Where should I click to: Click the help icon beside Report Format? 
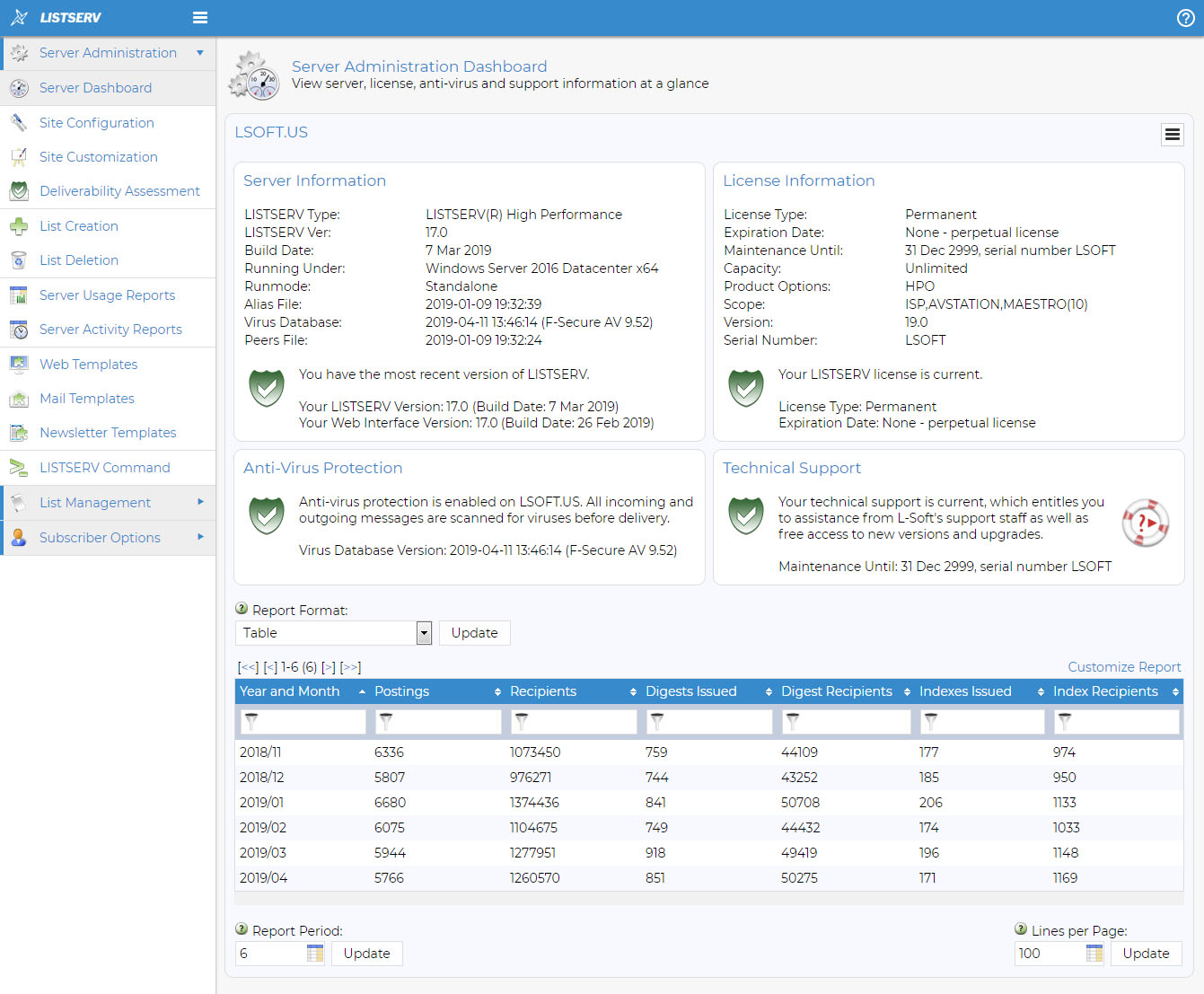click(242, 609)
